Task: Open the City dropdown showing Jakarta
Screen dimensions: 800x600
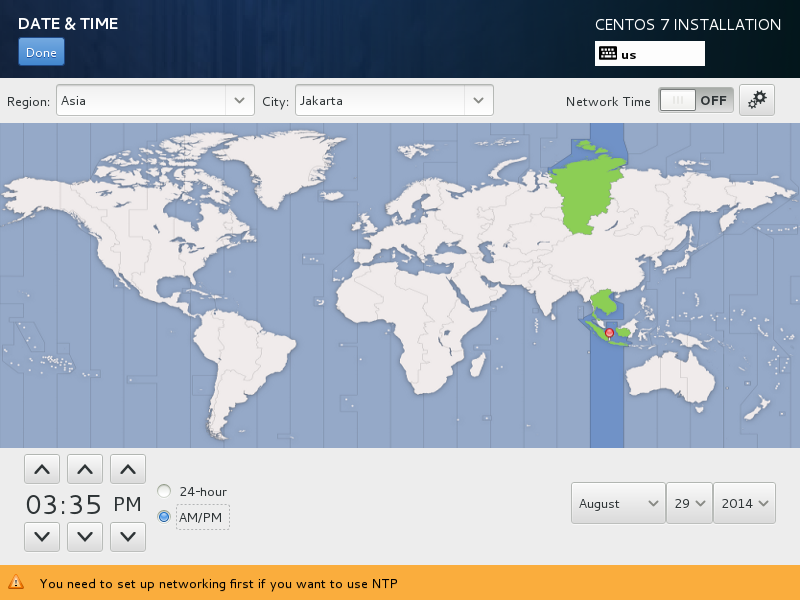Action: (394, 101)
